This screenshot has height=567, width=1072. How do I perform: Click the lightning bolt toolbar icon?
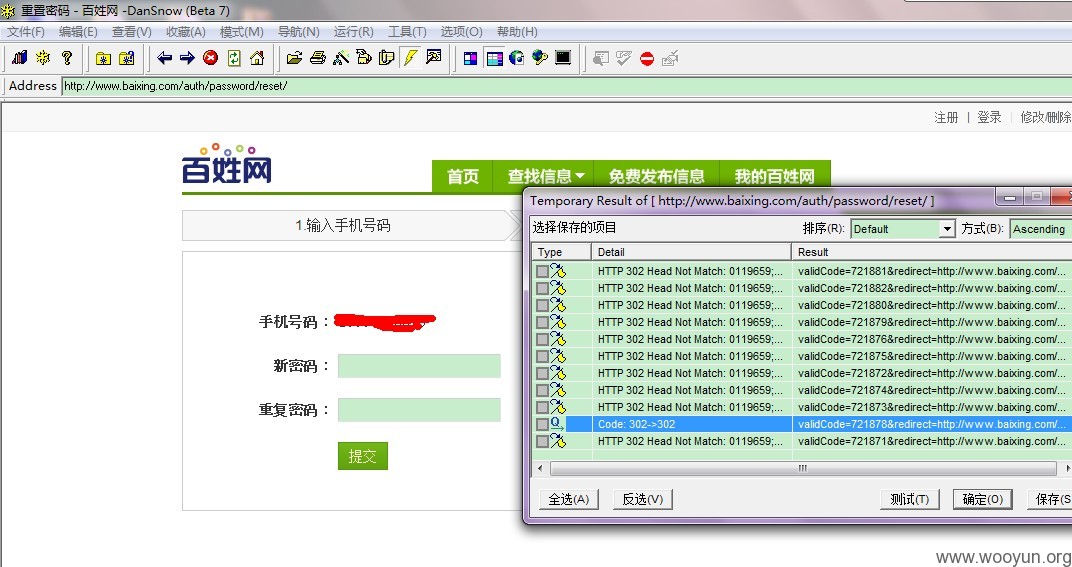[x=410, y=58]
